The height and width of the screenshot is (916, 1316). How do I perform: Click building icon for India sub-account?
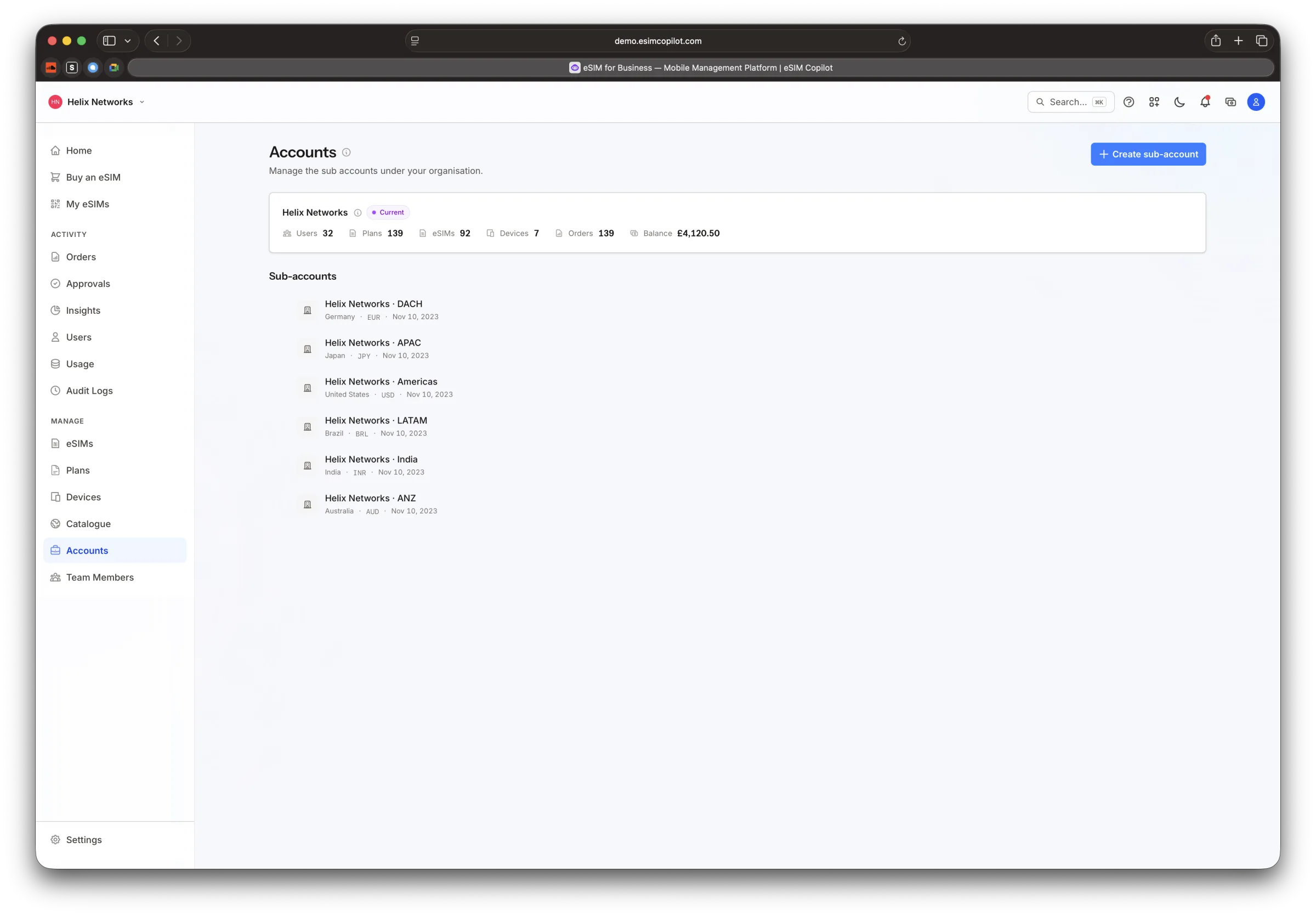[307, 466]
